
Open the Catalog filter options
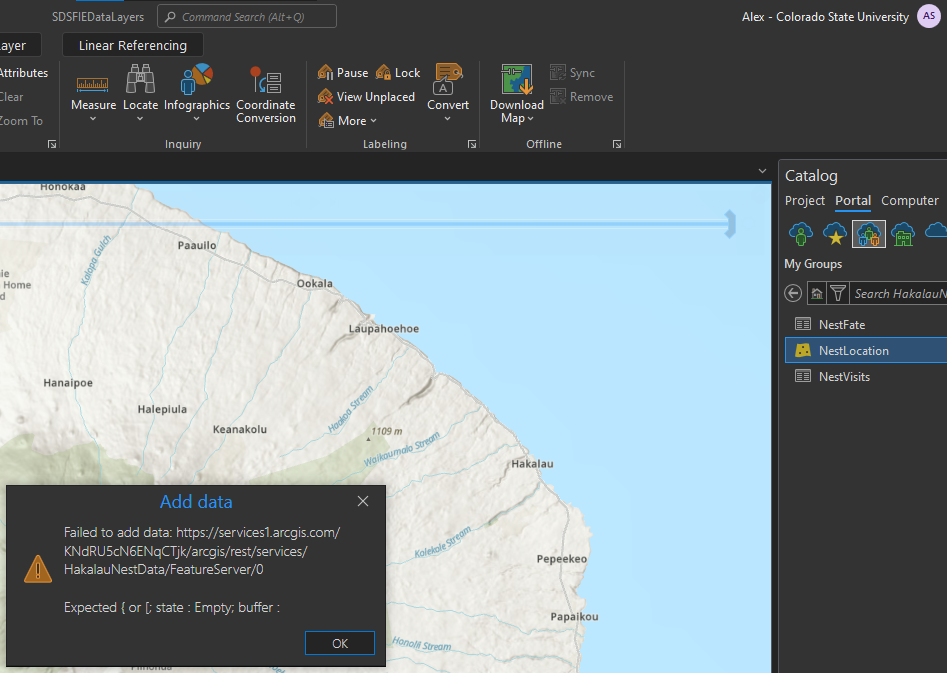pyautogui.click(x=838, y=294)
